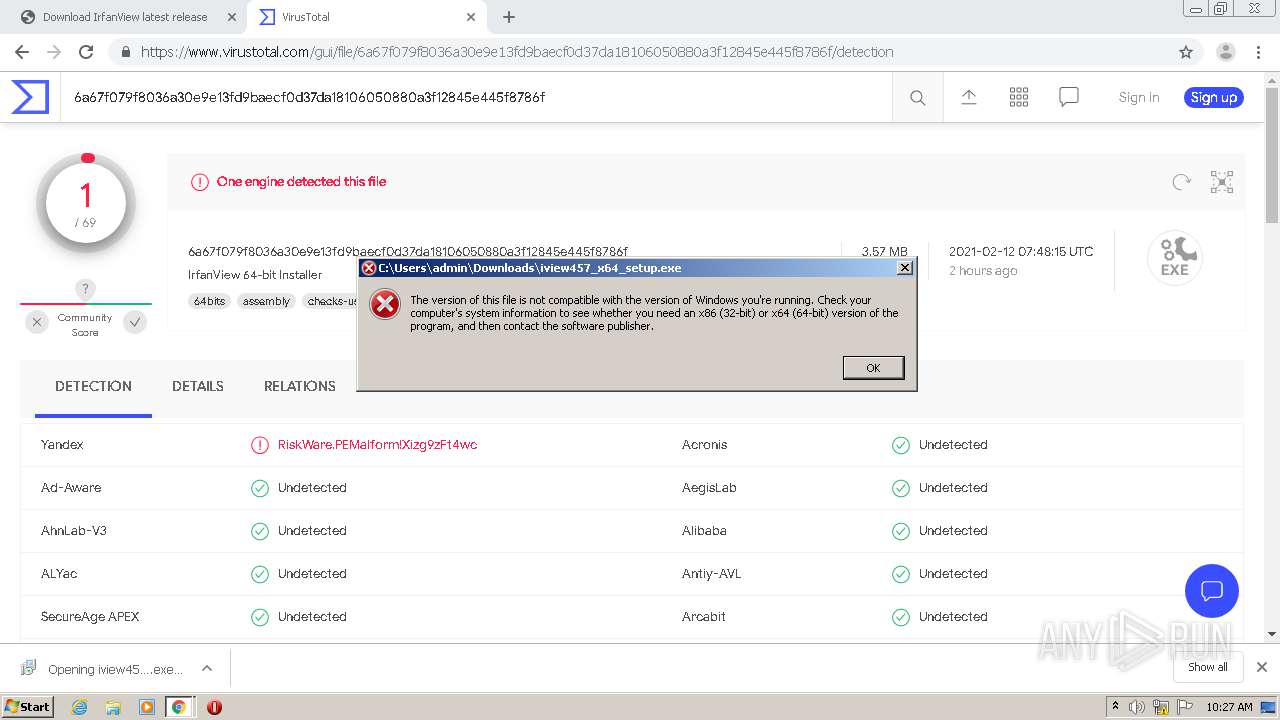Open the comments speech bubble icon
The width and height of the screenshot is (1280, 720).
click(1069, 97)
